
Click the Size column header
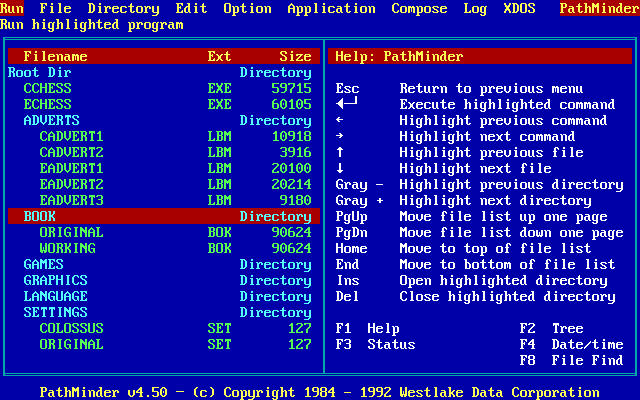295,56
